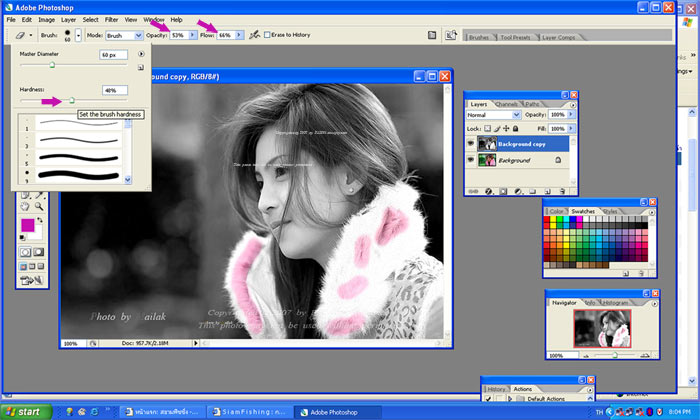
Task: Toggle lock all for layer
Action: (x=515, y=129)
